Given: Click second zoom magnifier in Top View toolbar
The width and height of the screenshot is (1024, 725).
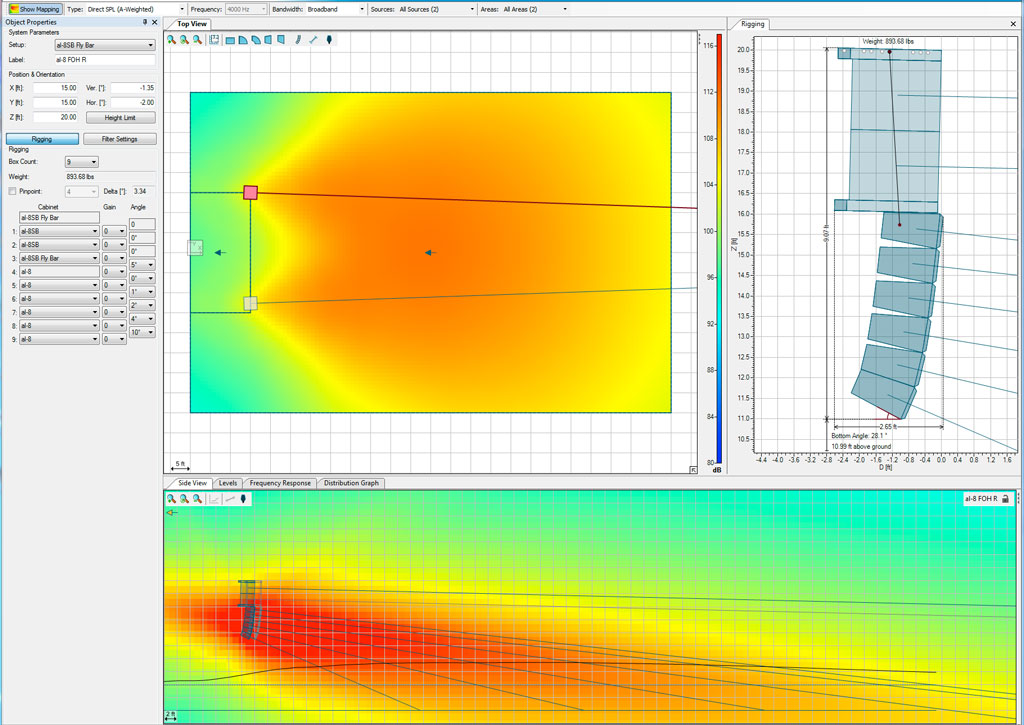Looking at the screenshot, I should point(184,40).
